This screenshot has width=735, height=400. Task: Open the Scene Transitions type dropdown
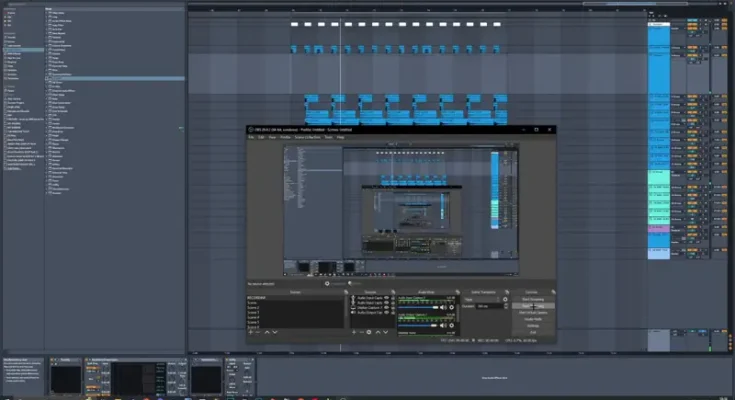484,299
